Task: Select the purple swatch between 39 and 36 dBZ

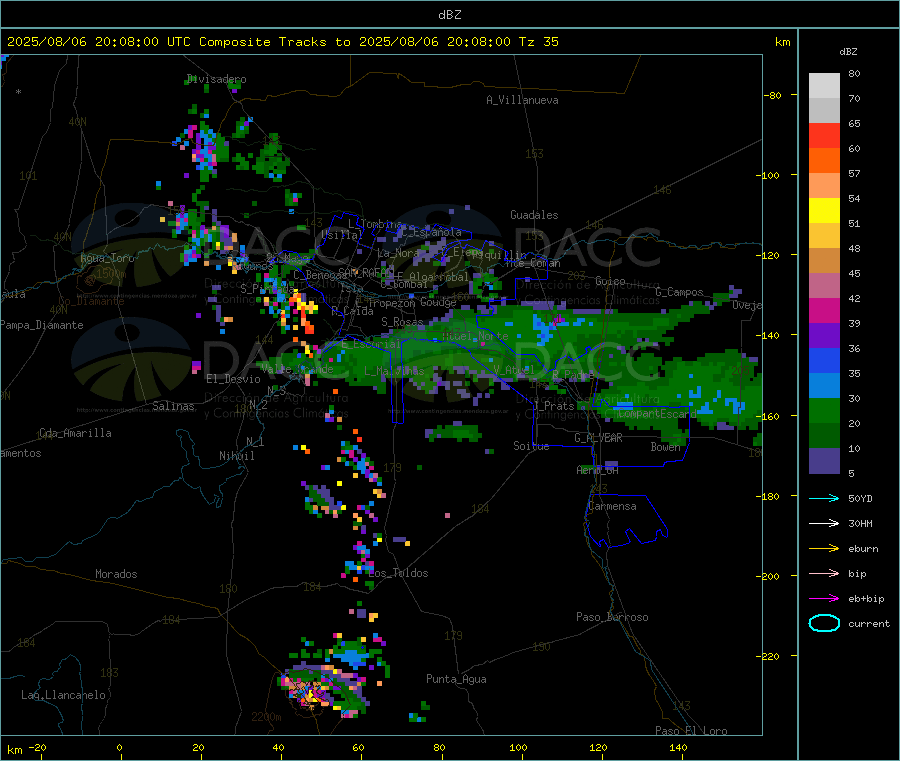Action: (824, 336)
